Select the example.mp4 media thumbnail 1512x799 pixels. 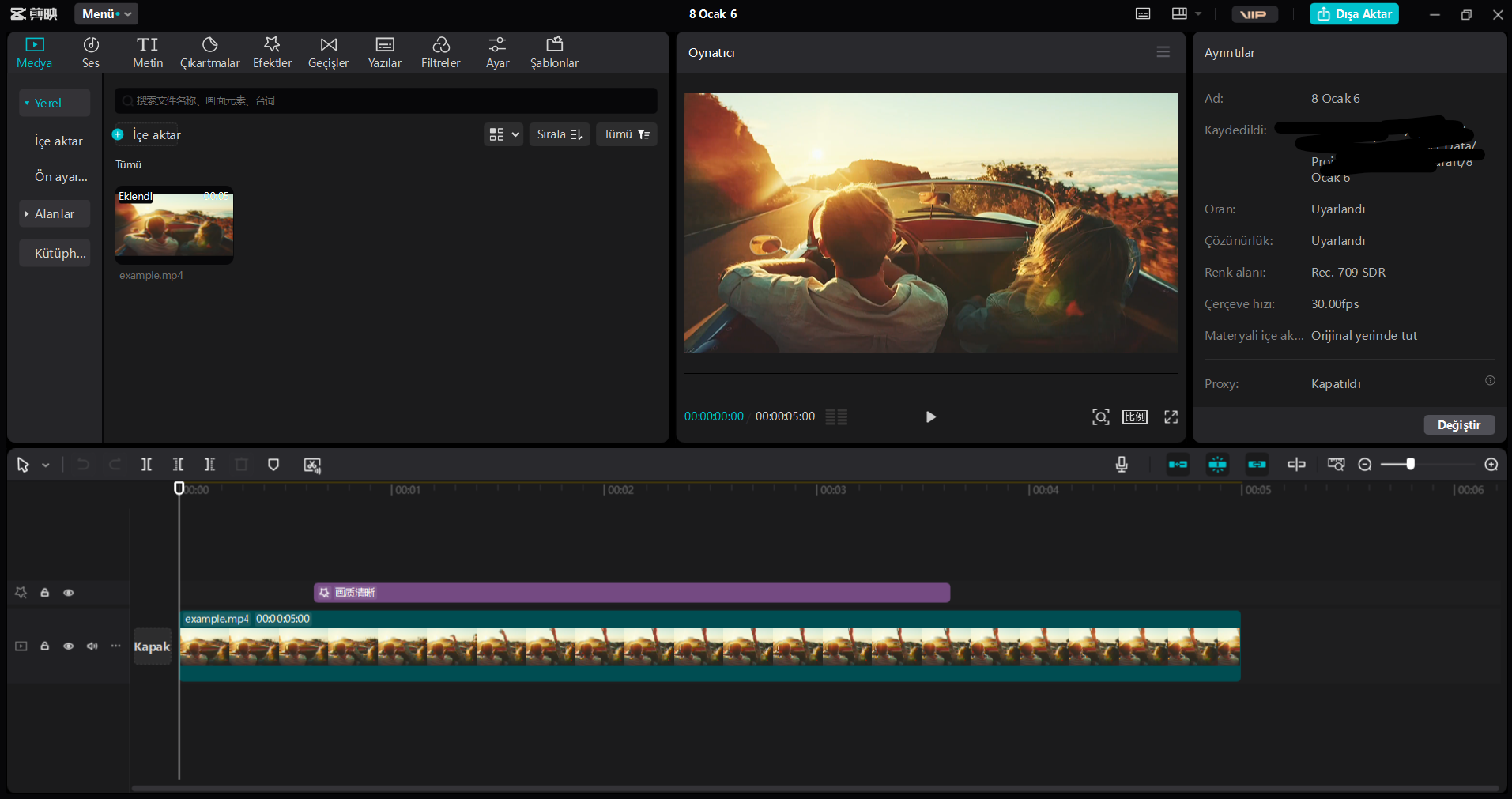[x=174, y=226]
